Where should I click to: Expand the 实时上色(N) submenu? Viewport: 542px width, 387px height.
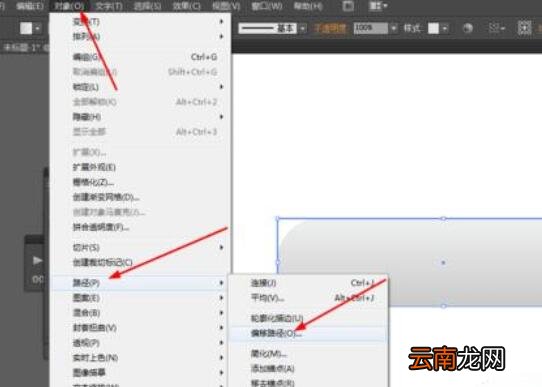[140, 358]
